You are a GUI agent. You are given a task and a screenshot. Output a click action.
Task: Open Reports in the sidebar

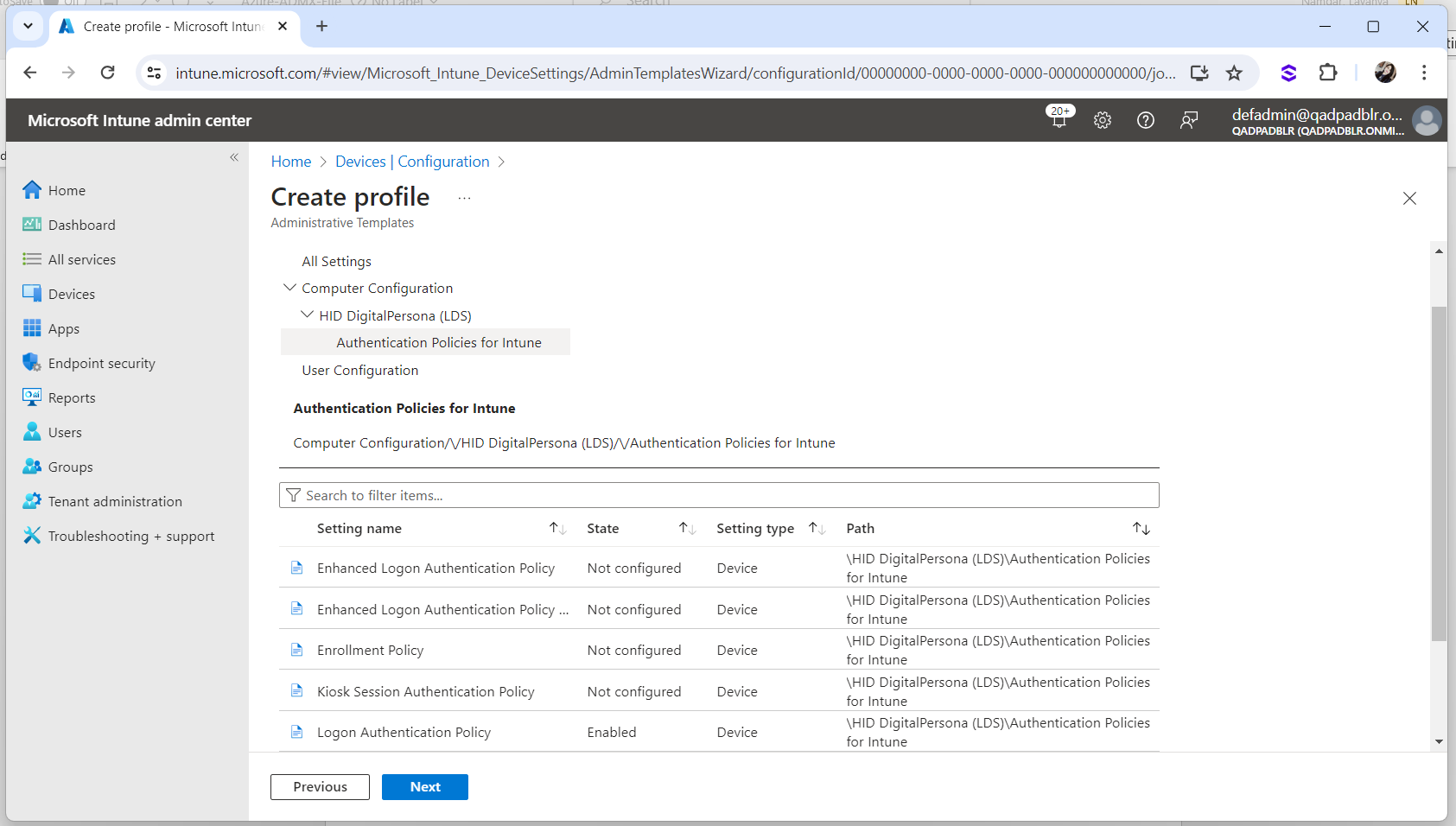[72, 397]
